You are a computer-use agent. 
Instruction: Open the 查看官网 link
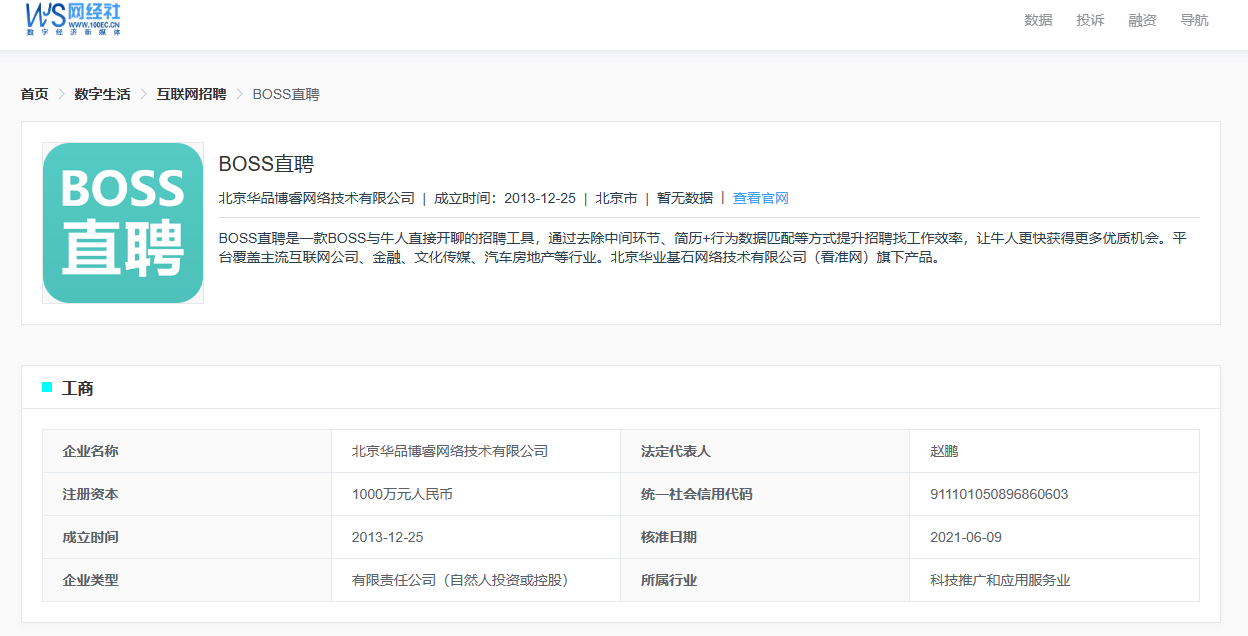[x=761, y=198]
